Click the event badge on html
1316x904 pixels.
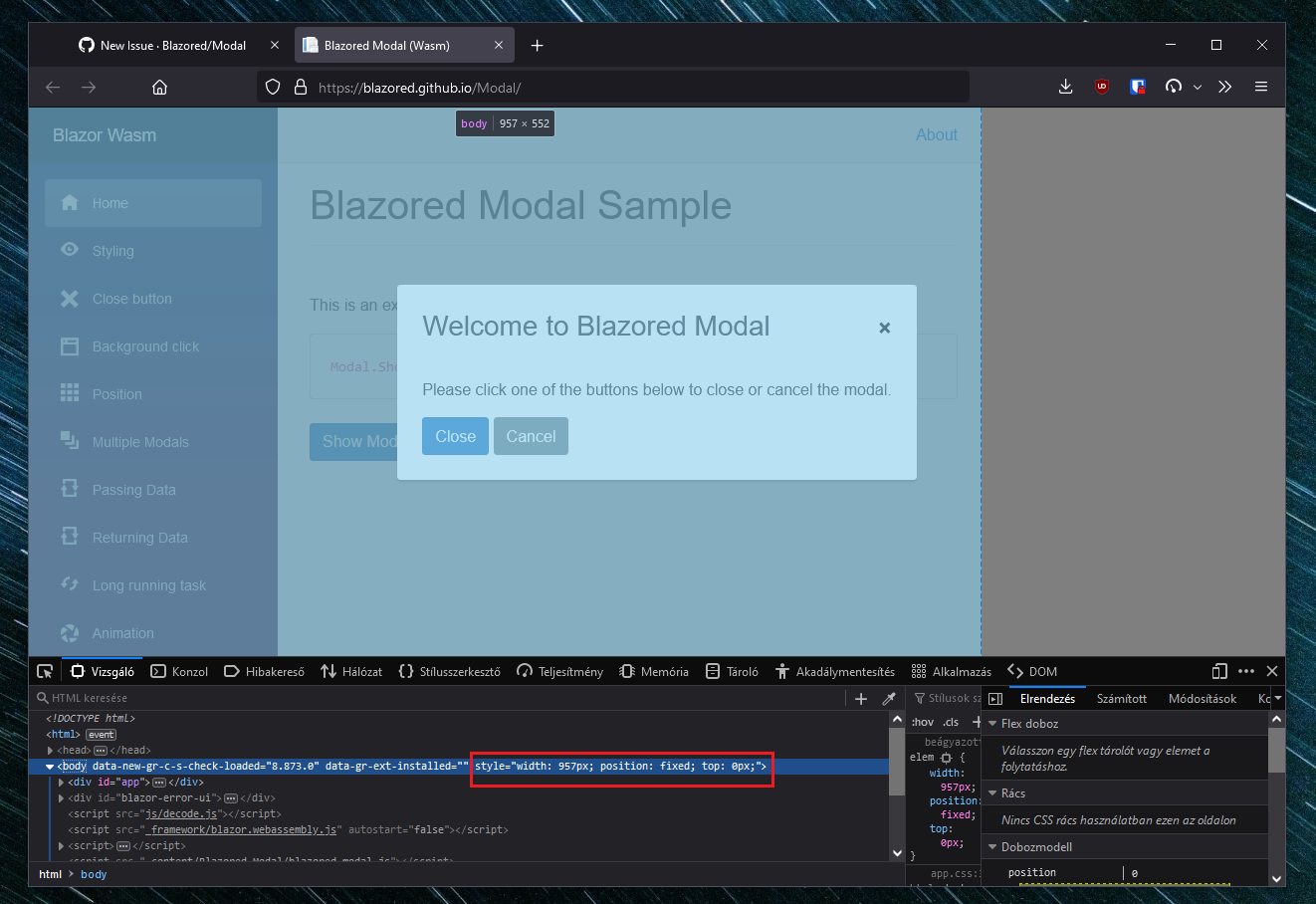[101, 735]
